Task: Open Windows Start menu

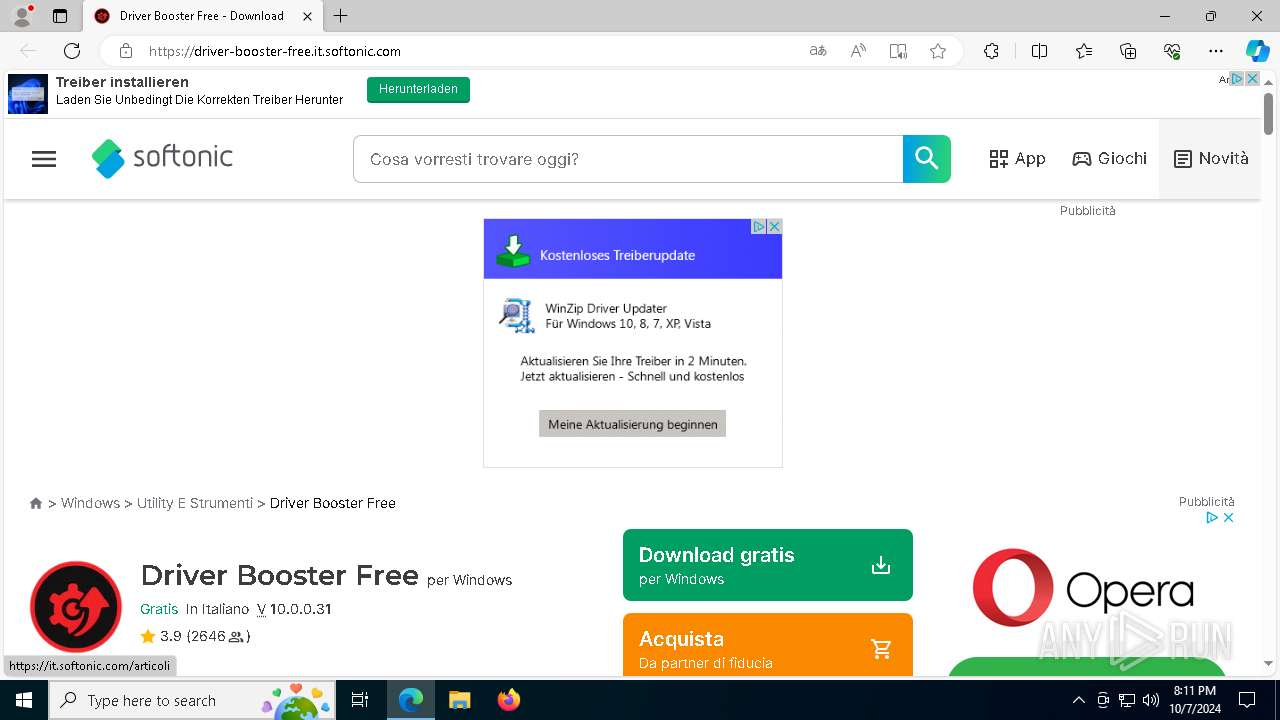Action: [x=23, y=700]
